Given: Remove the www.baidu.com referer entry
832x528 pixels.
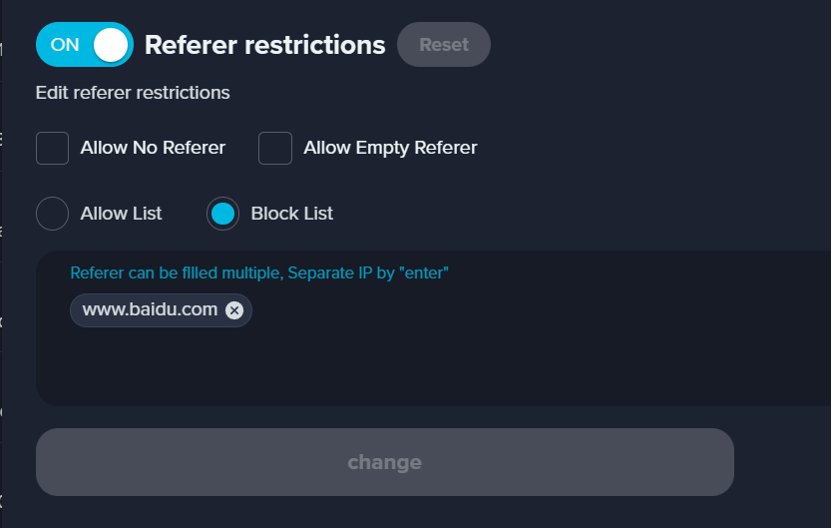Looking at the screenshot, I should pos(234,310).
